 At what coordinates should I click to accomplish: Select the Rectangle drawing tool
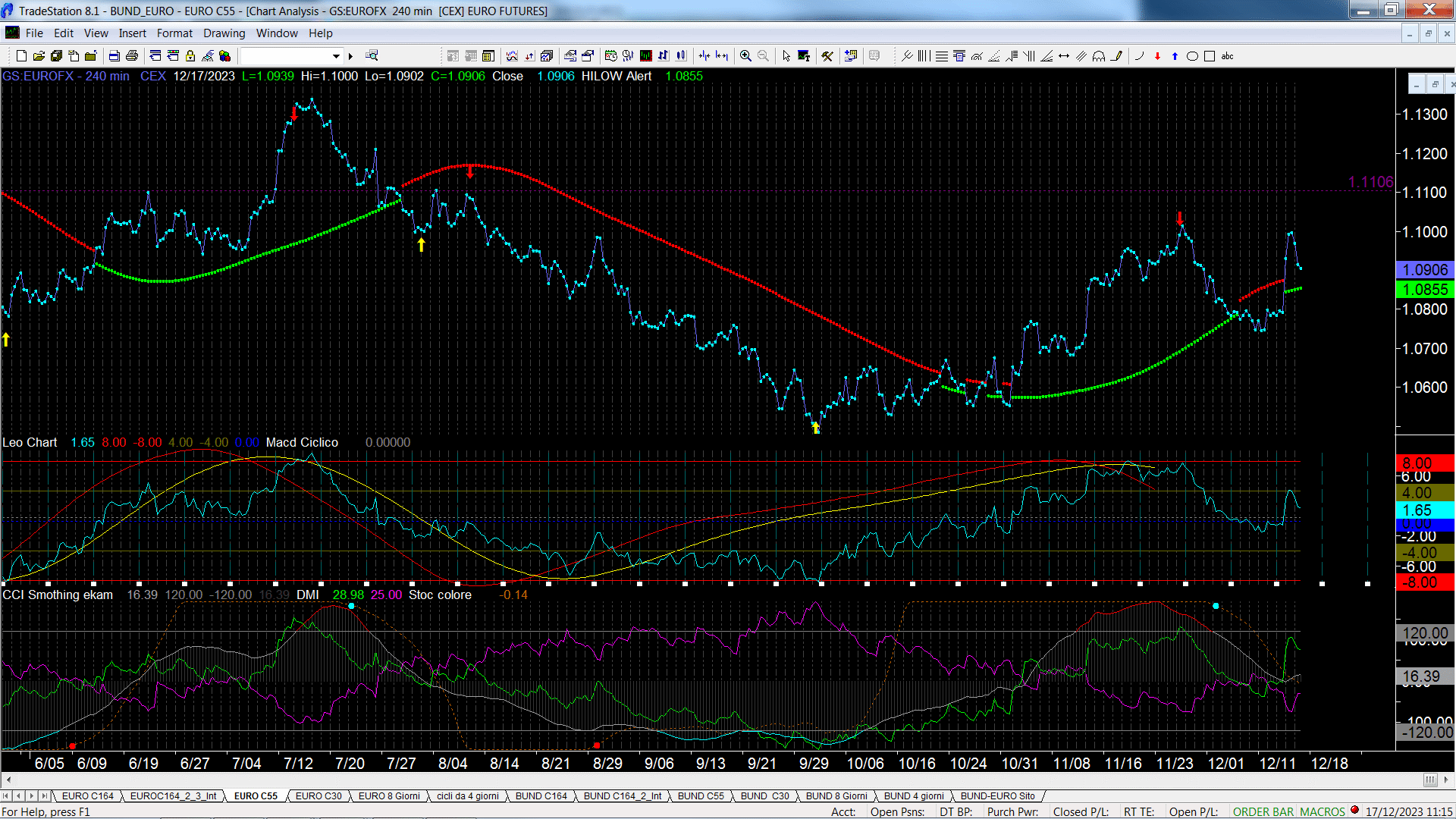[x=1210, y=56]
